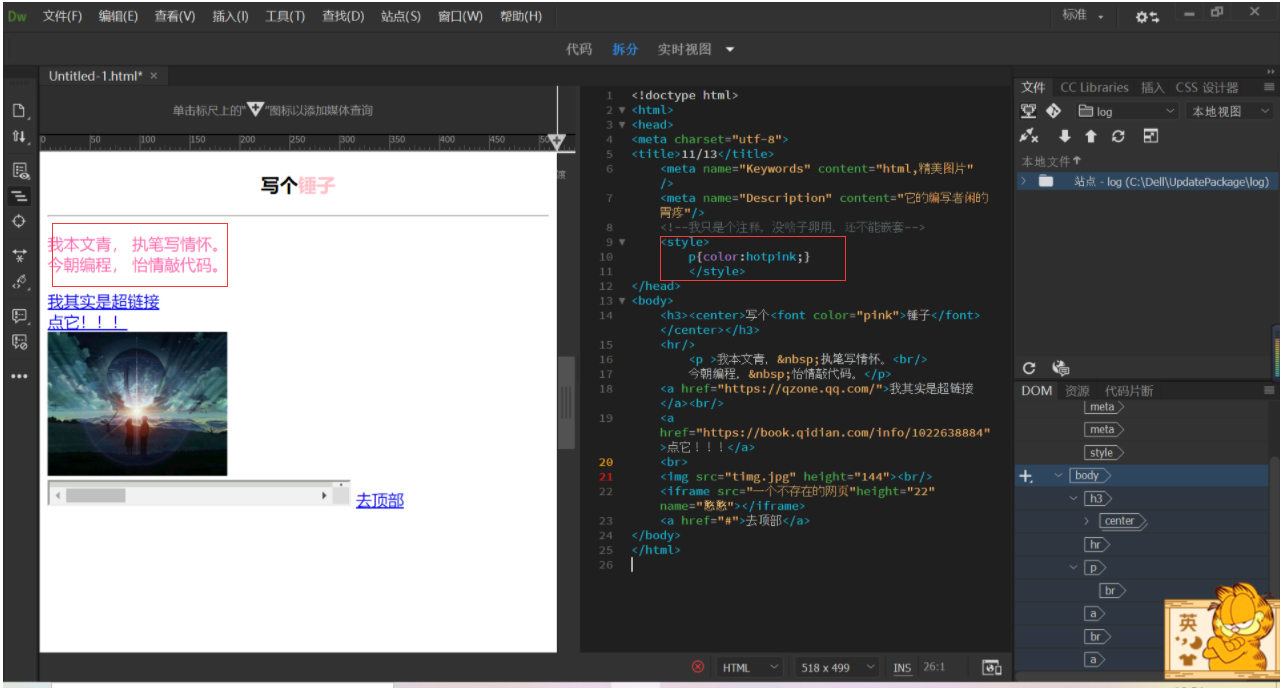
Task: Click the file management arrows icon
Action: 19,136
